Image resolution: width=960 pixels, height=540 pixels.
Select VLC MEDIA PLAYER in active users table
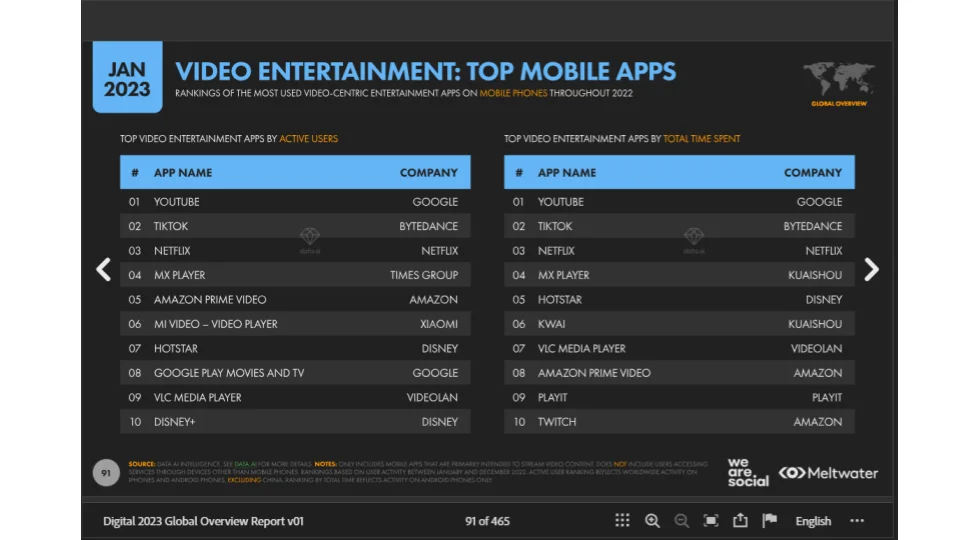197,397
